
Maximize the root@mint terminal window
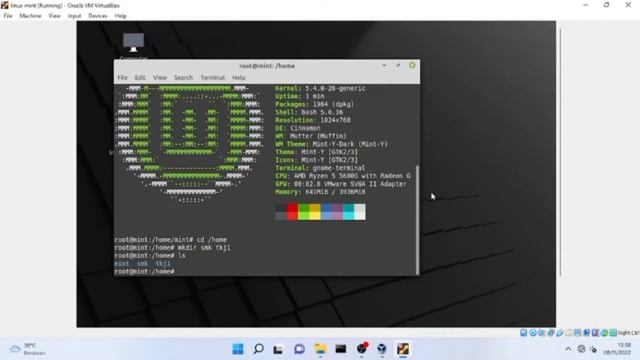[x=398, y=65]
